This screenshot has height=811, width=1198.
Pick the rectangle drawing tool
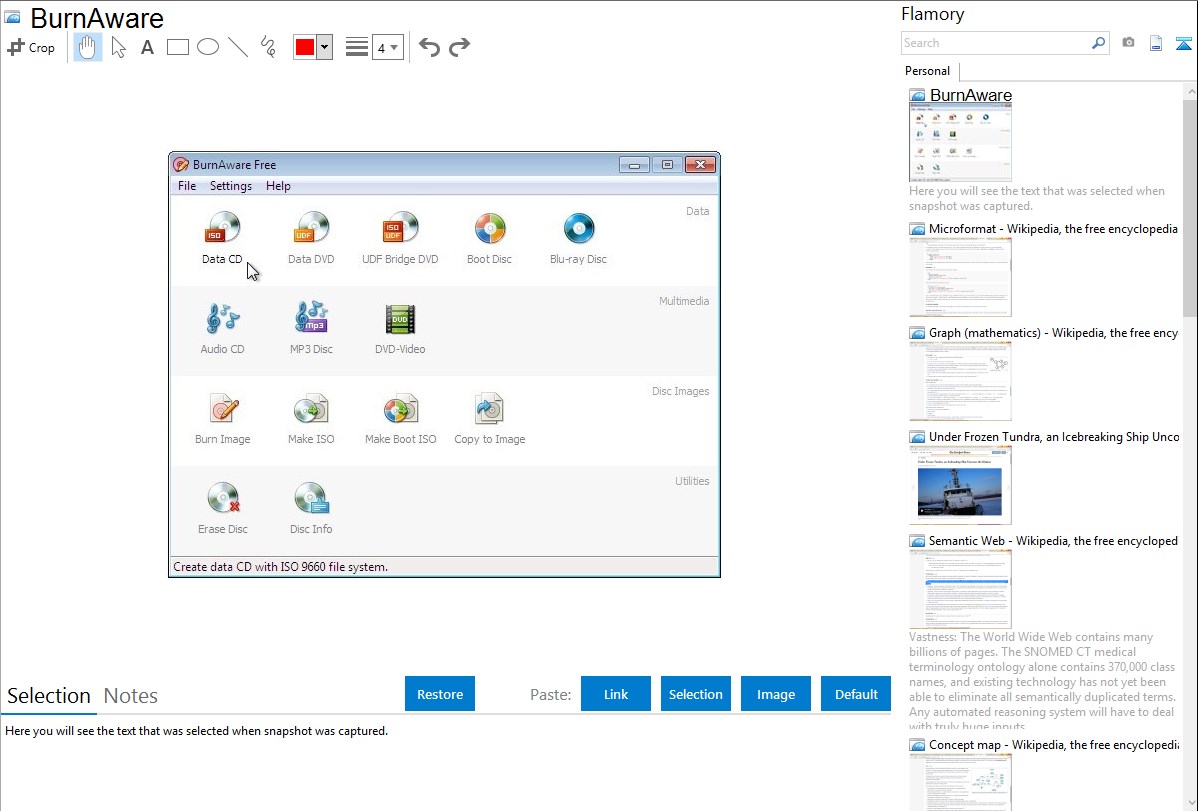click(177, 47)
